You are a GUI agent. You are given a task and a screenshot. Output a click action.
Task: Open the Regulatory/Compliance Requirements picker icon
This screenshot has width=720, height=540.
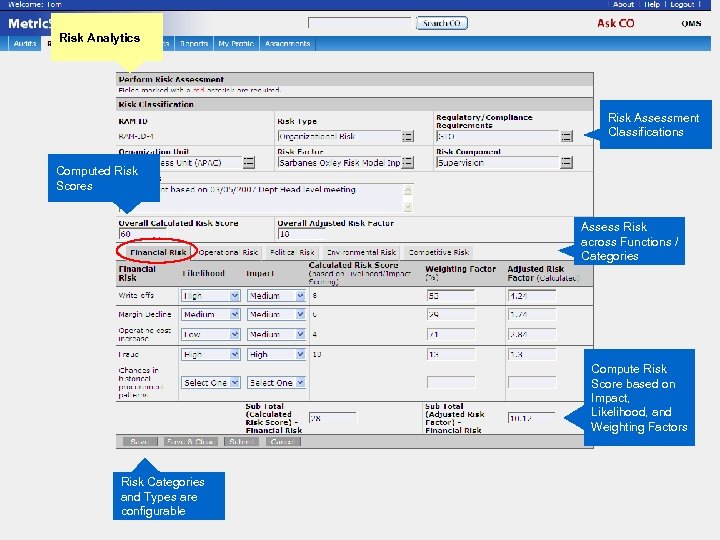(567, 136)
